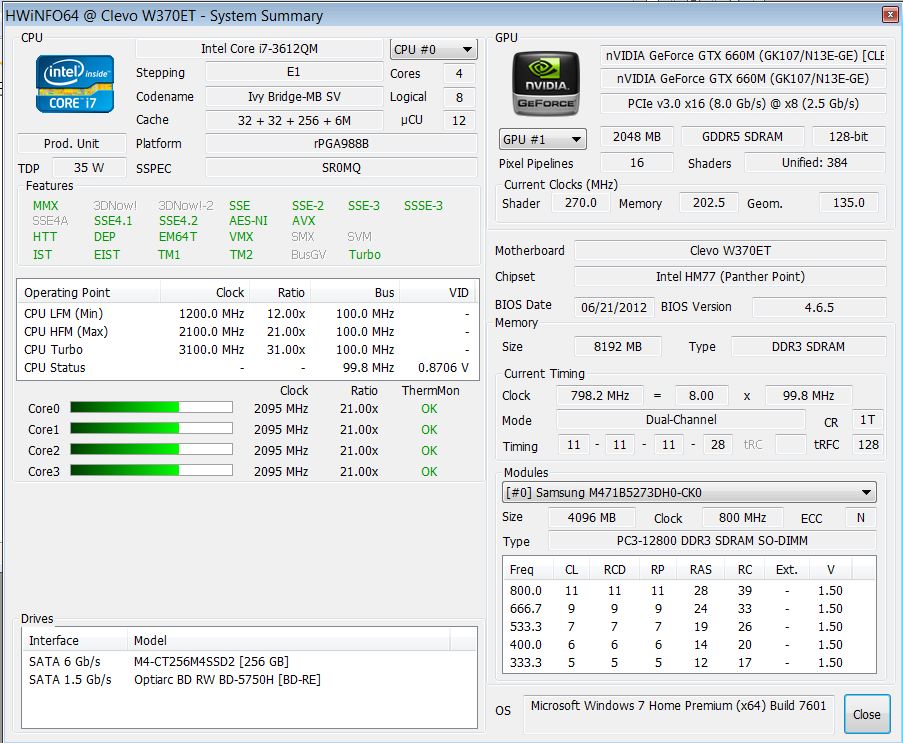Screen dimensions: 903x743
Task: Click the GDDR5 SDRAM field
Action: click(742, 137)
